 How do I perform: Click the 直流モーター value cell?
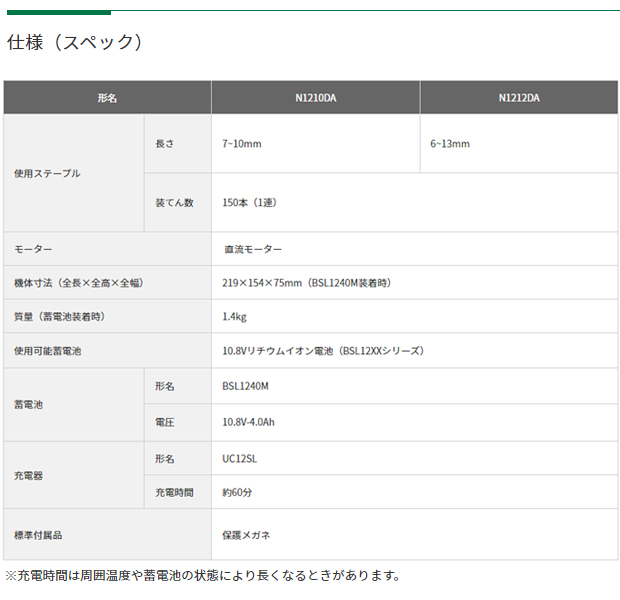[252, 249]
